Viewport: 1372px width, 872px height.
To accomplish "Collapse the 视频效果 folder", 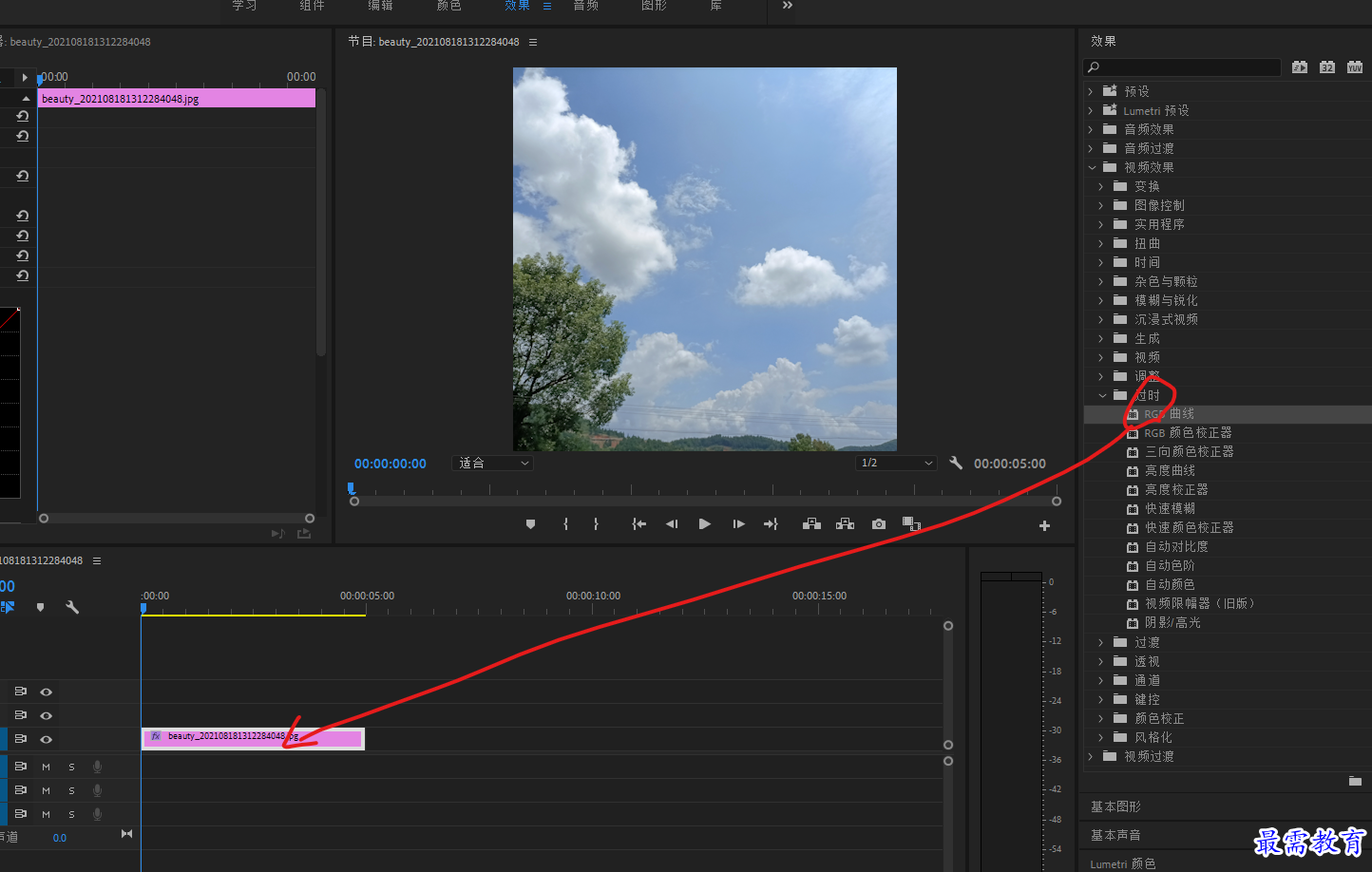I will point(1092,167).
